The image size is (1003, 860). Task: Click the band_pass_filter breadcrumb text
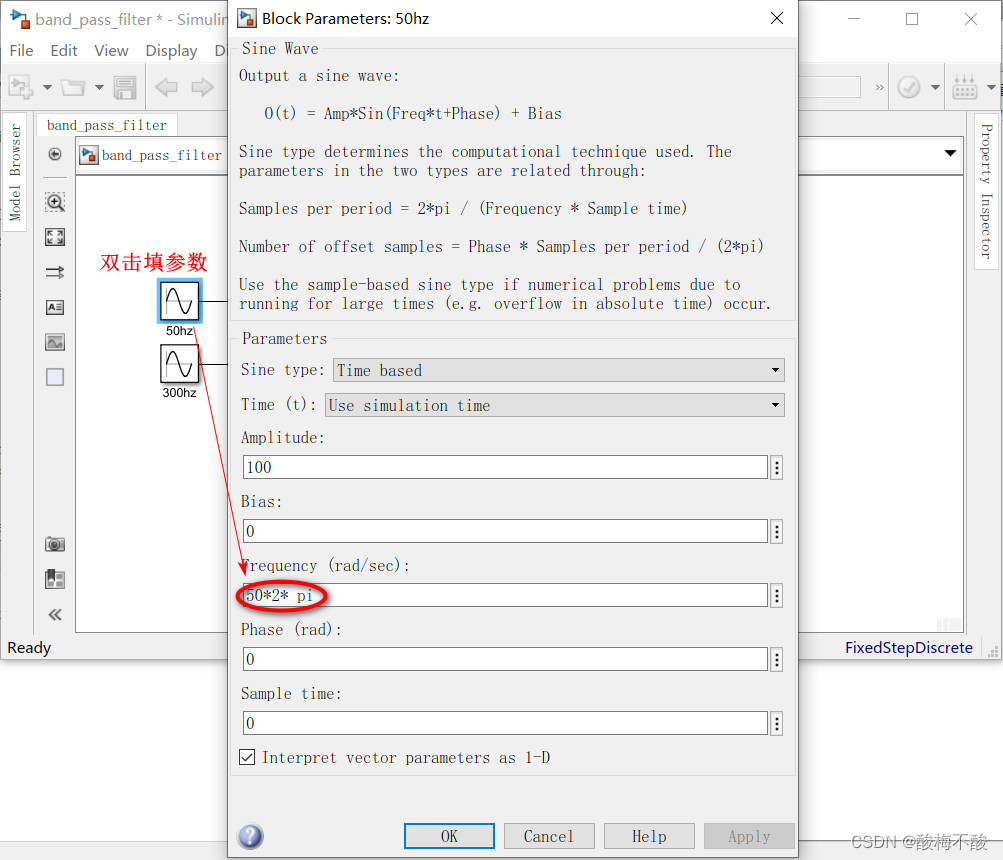coord(162,155)
